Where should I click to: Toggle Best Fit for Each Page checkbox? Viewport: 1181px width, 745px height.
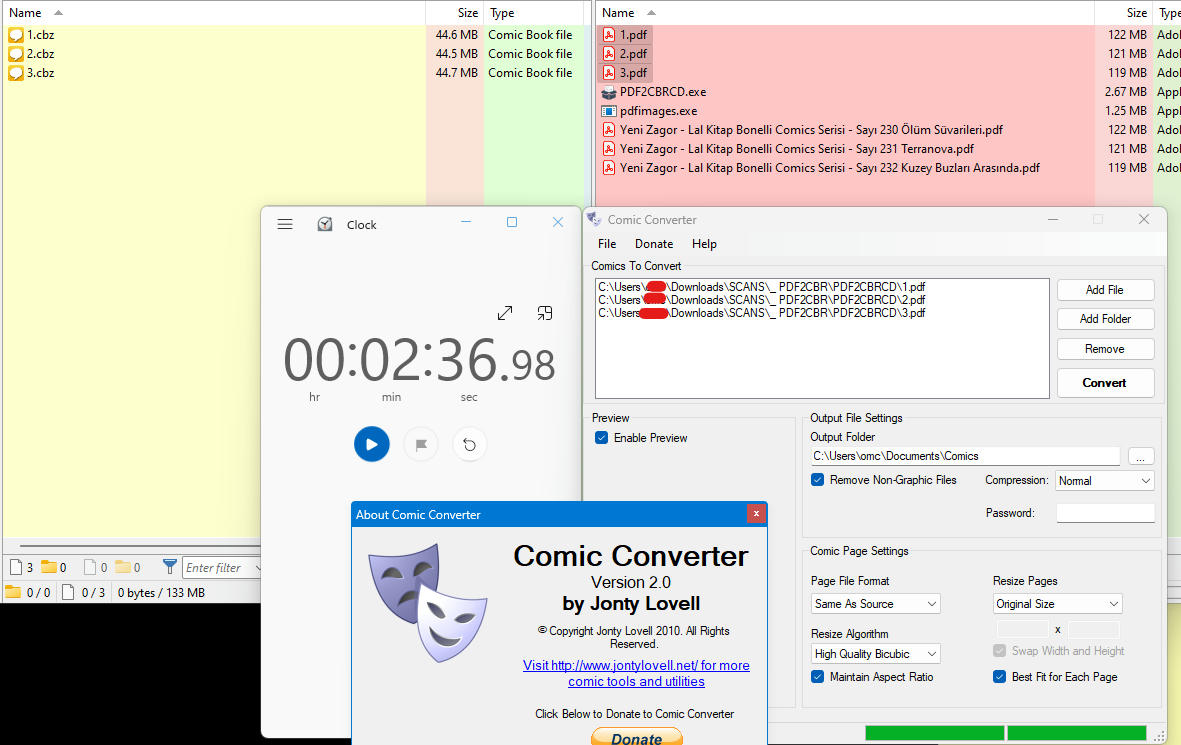pos(999,676)
